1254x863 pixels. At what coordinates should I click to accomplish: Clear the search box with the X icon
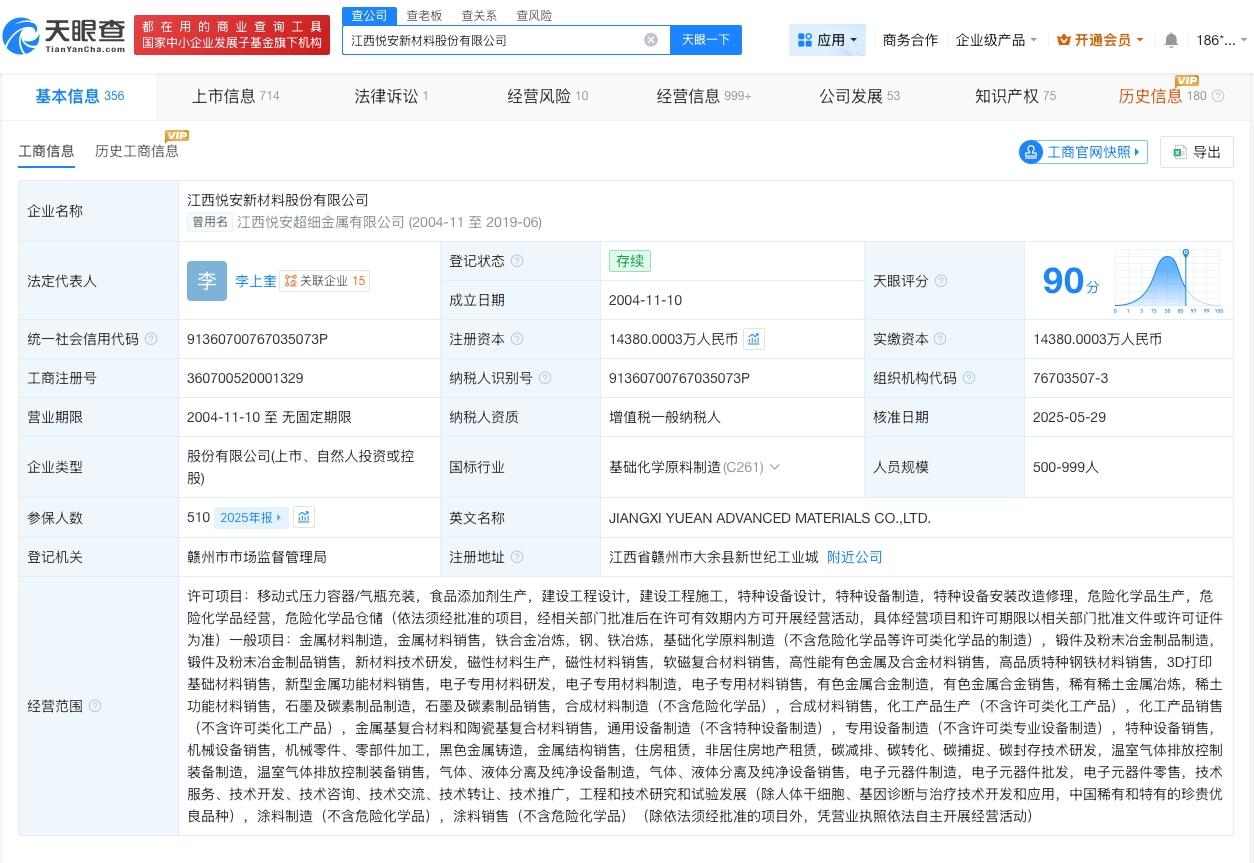pos(651,40)
